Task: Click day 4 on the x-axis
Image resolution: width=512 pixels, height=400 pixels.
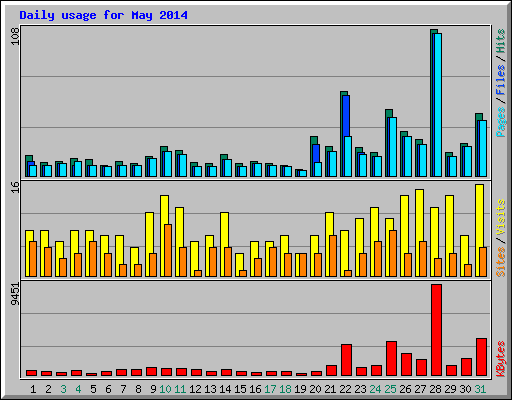Action: pos(78,389)
